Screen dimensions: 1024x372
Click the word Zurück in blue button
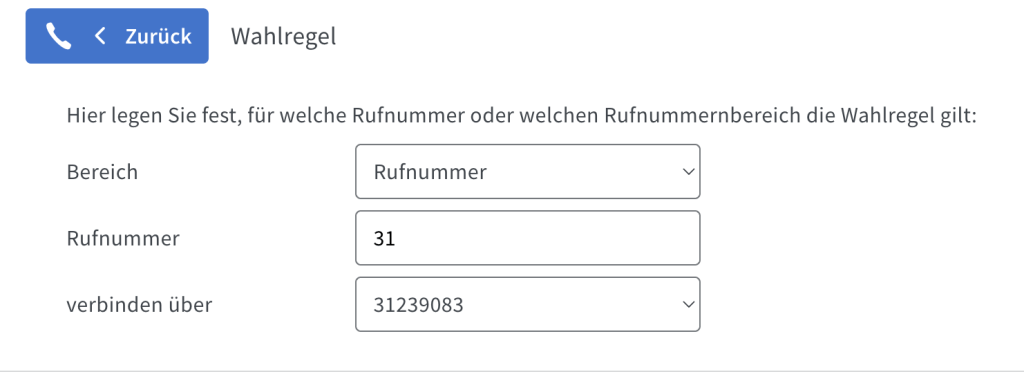coord(159,36)
